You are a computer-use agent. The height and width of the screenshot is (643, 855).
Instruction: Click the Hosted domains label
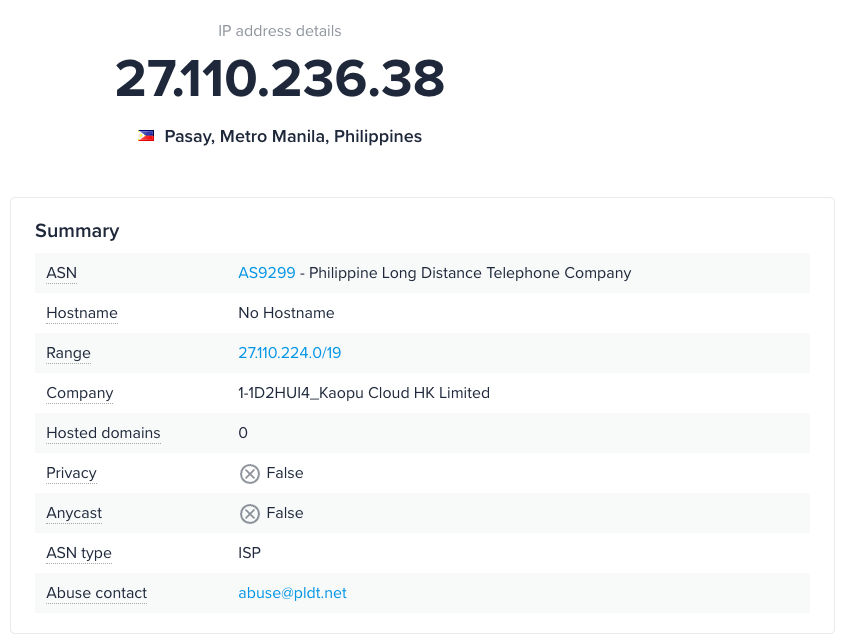103,433
